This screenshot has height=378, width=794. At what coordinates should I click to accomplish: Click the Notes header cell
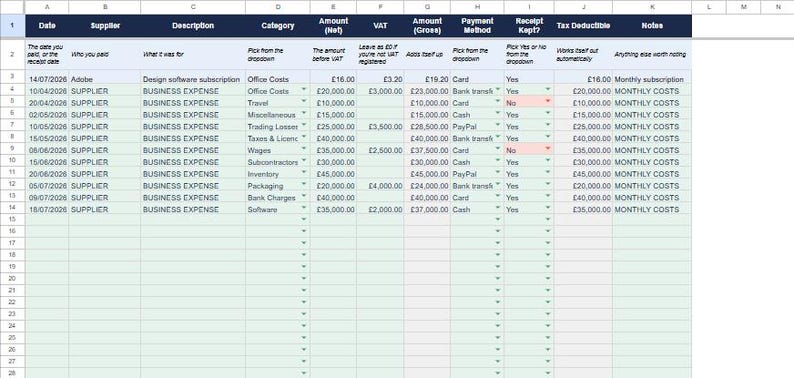click(652, 26)
